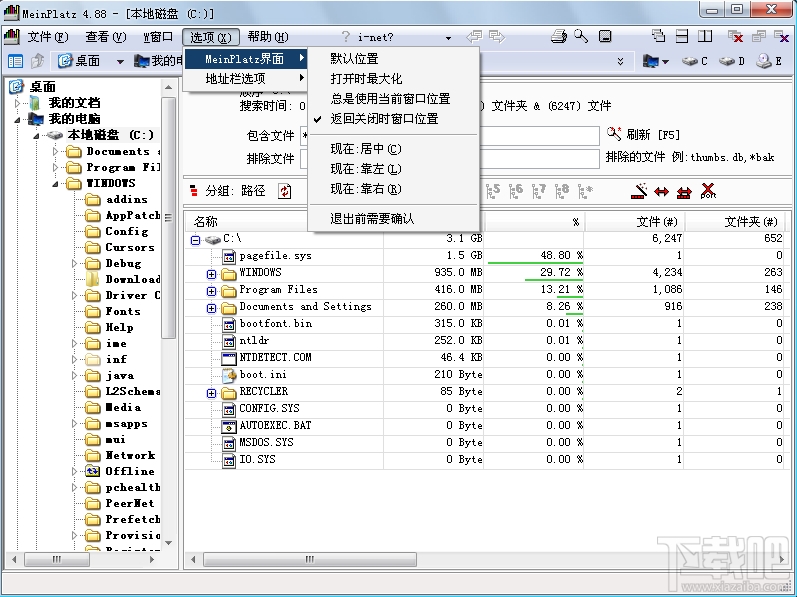Click the % column header
Viewport: 797px width, 597px height.
(534, 222)
